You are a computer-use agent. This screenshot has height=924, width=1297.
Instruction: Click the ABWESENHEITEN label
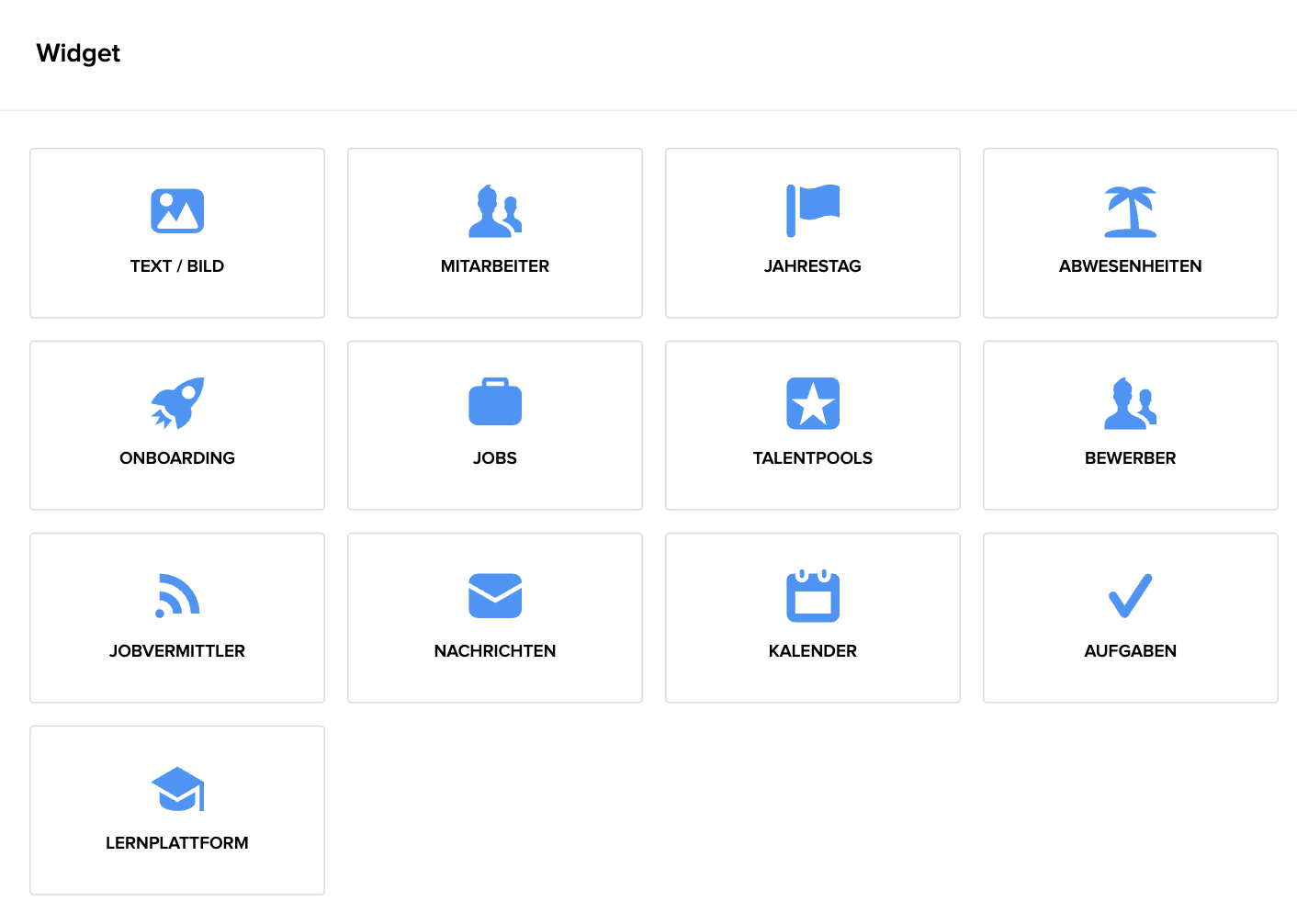click(1131, 266)
